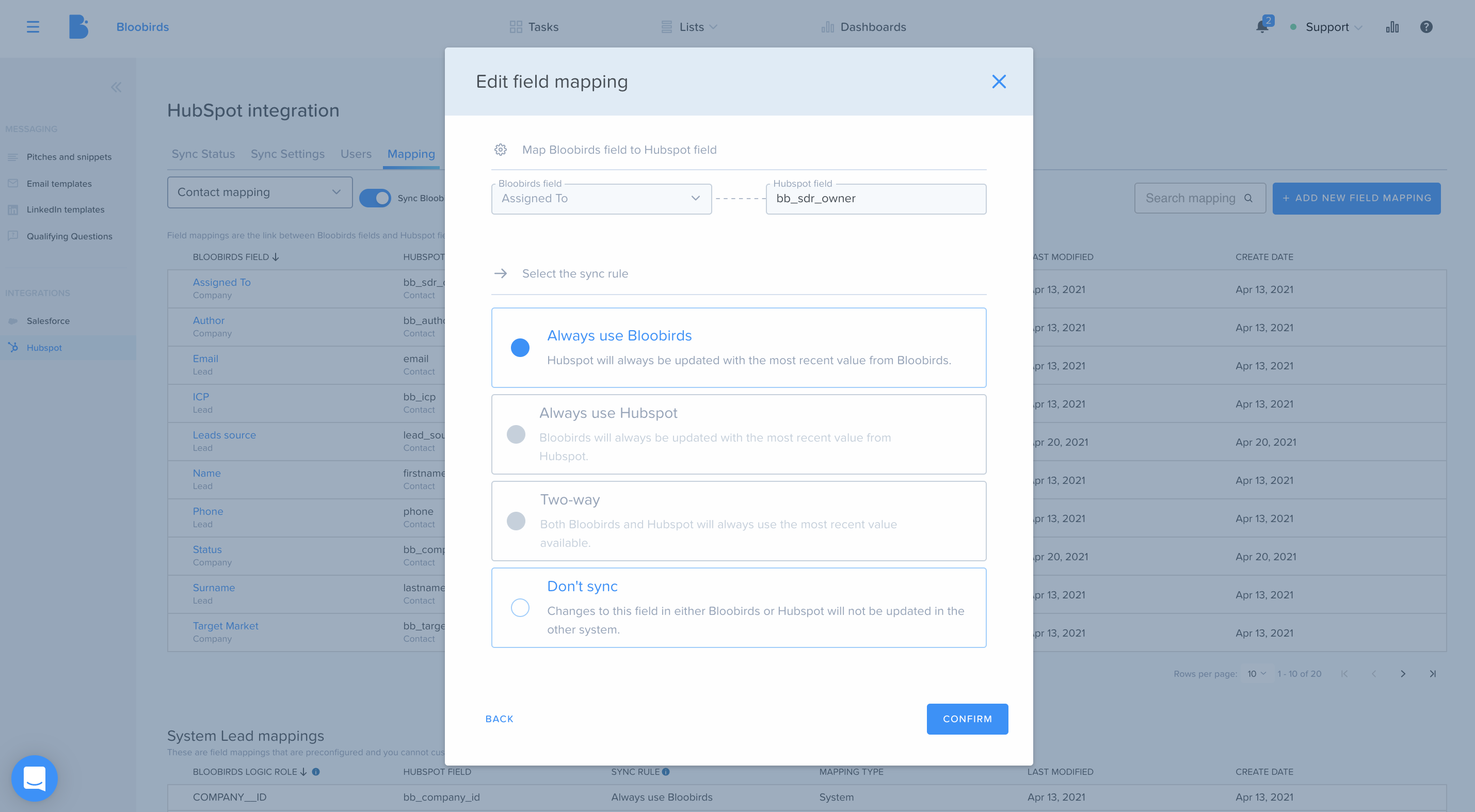Click Add New Field Mapping button
Screen dimensions: 1475x812
[1356, 198]
